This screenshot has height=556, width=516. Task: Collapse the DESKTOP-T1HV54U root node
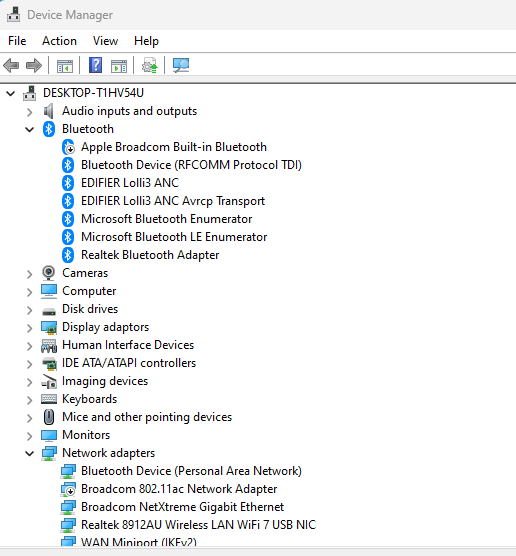coord(11,94)
